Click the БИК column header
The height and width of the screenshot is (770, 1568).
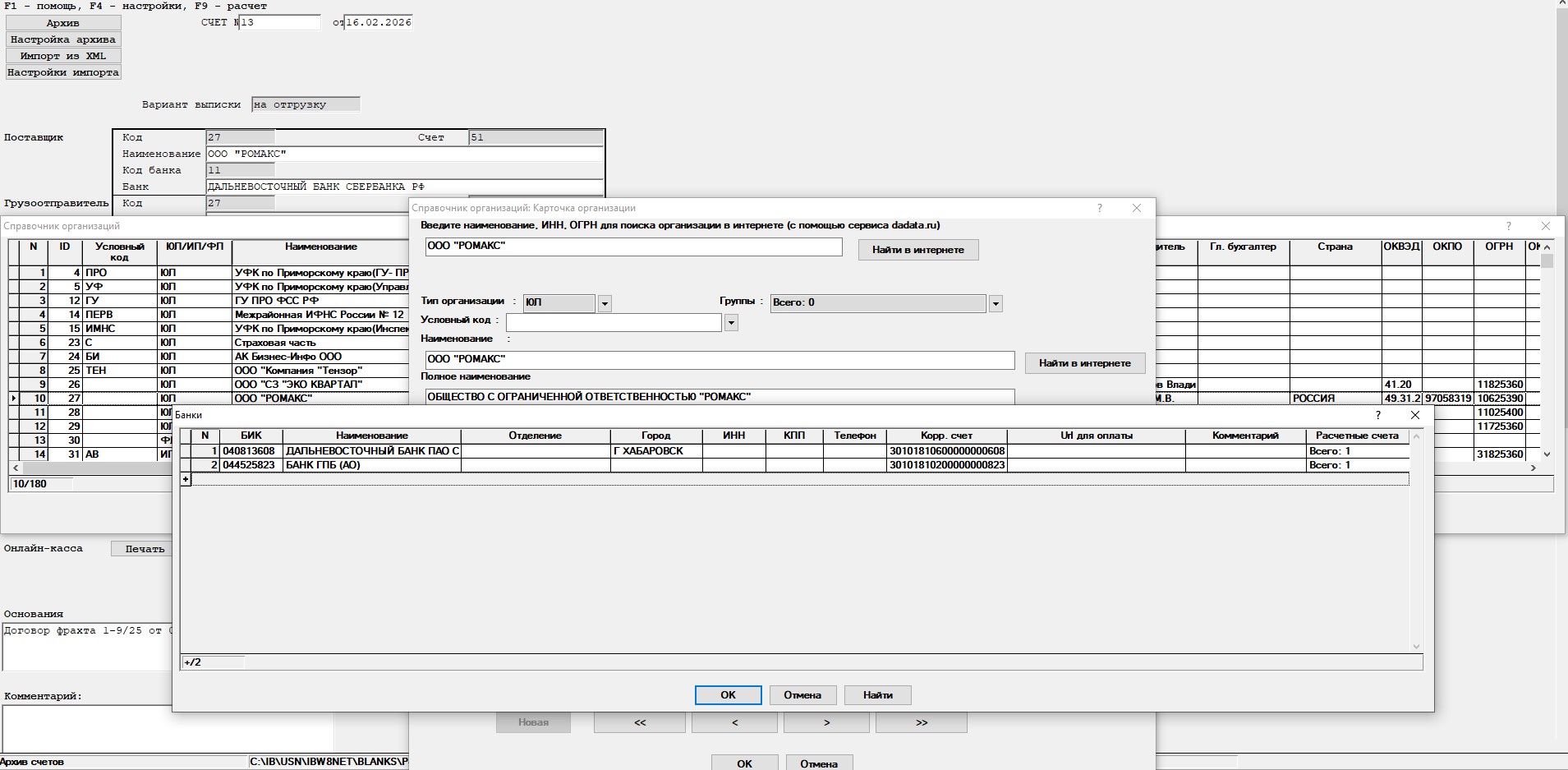coord(251,436)
